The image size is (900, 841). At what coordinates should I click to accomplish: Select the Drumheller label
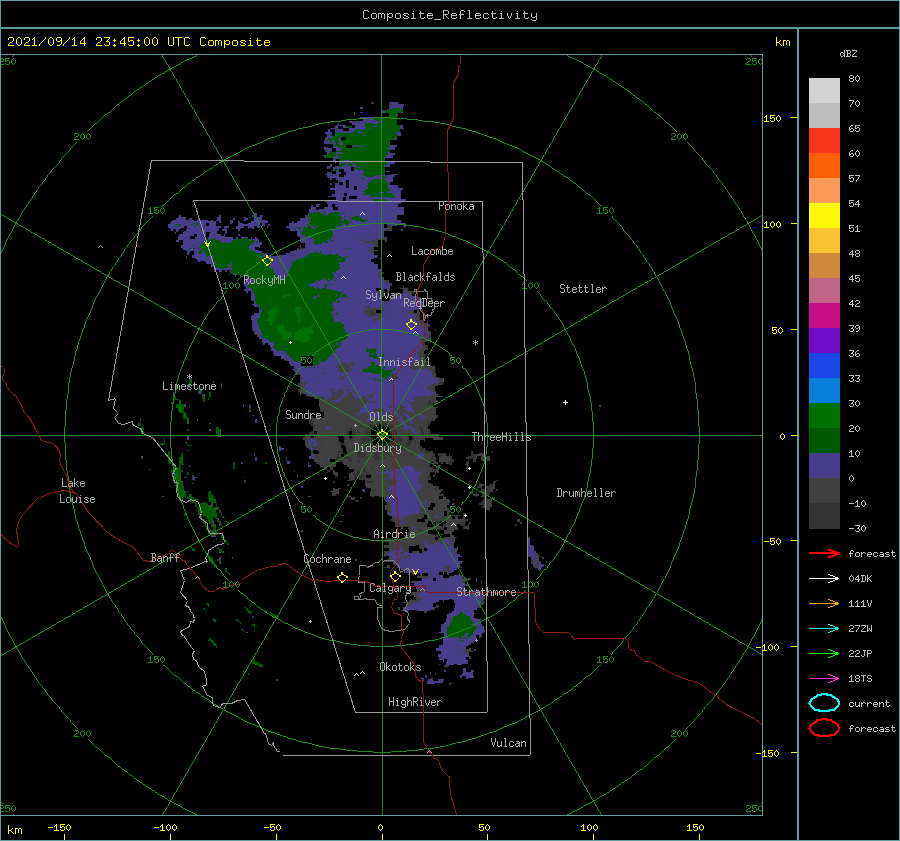586,493
